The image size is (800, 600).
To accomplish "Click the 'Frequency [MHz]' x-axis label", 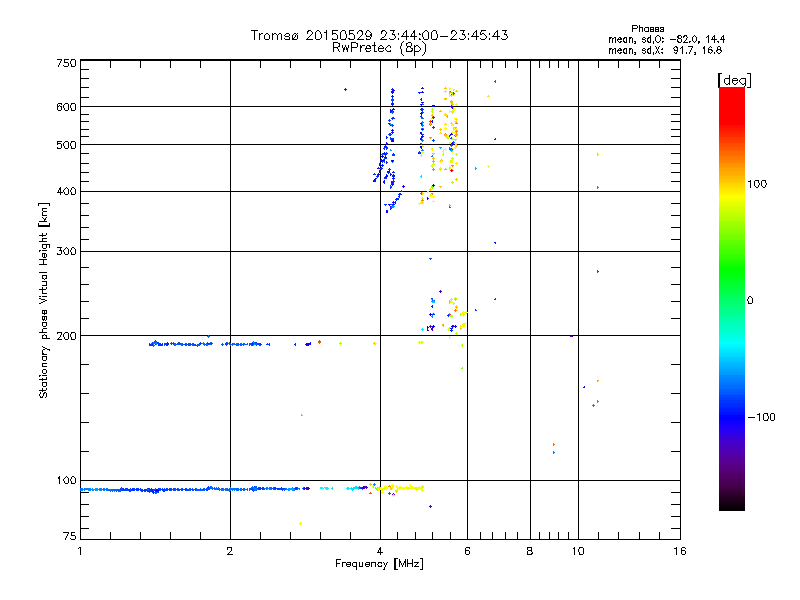I will pyautogui.click(x=379, y=564).
